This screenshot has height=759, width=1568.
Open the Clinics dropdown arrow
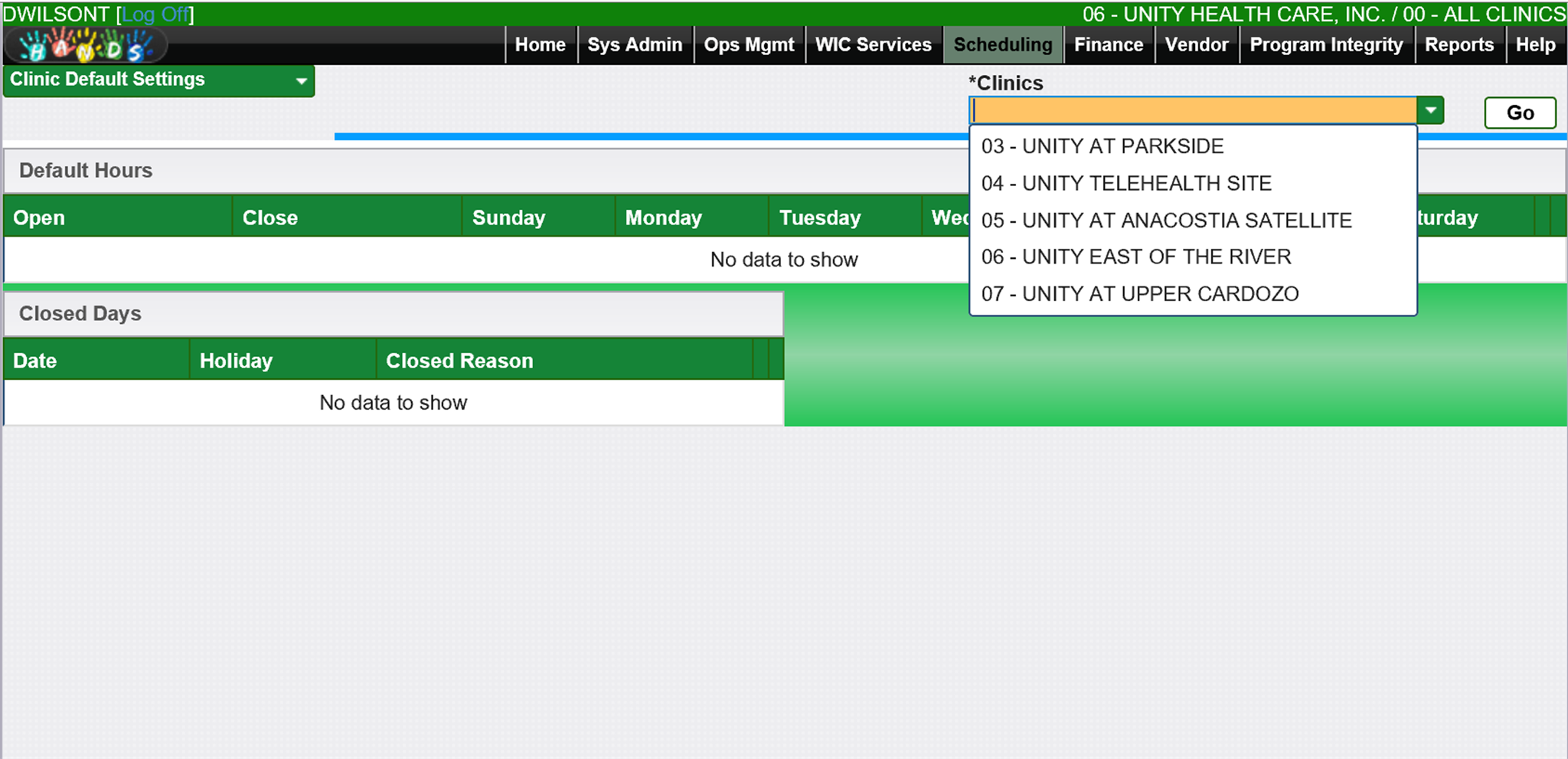(1430, 111)
